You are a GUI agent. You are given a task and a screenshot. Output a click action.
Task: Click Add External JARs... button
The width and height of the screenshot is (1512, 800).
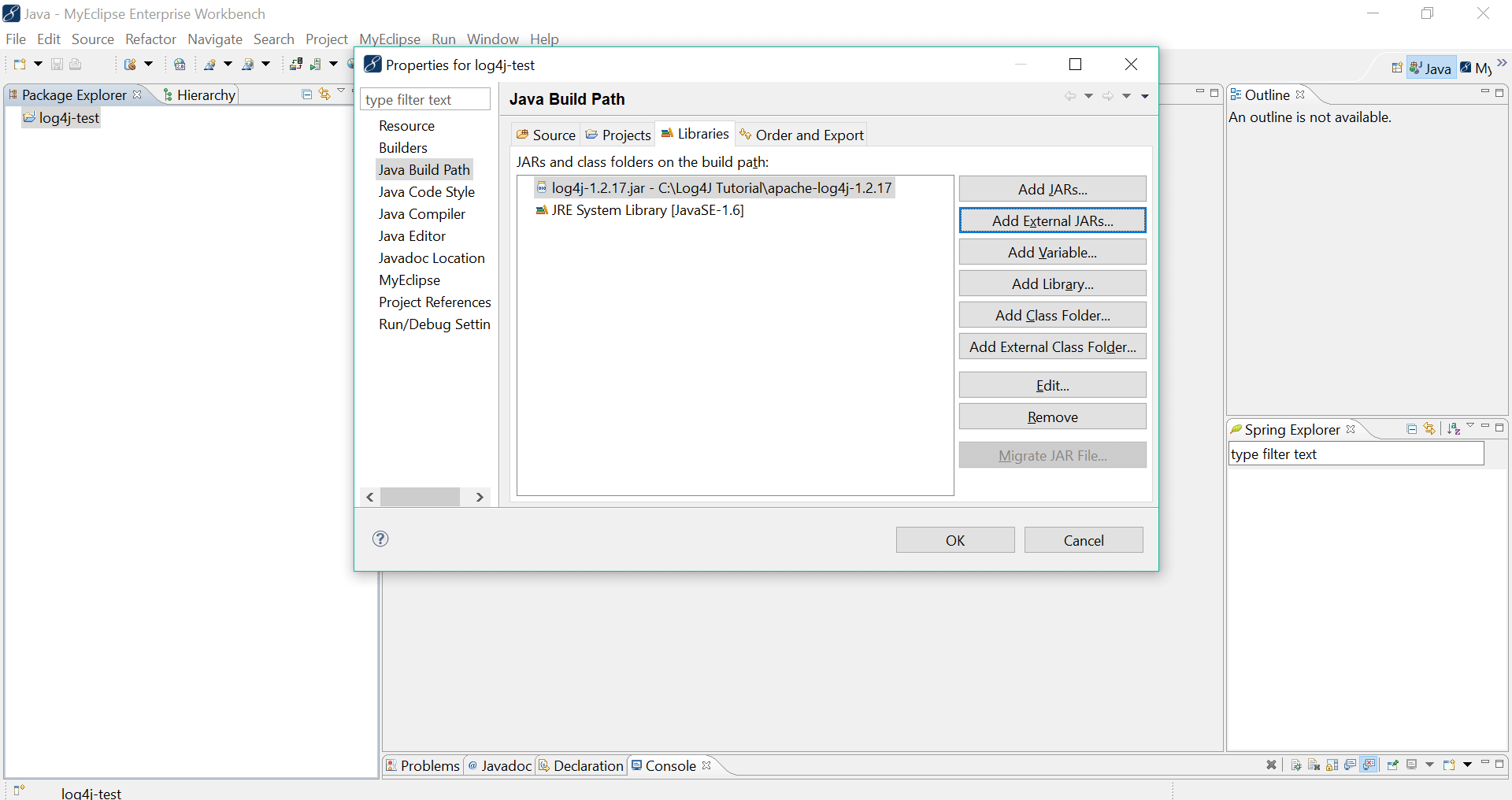(1052, 220)
